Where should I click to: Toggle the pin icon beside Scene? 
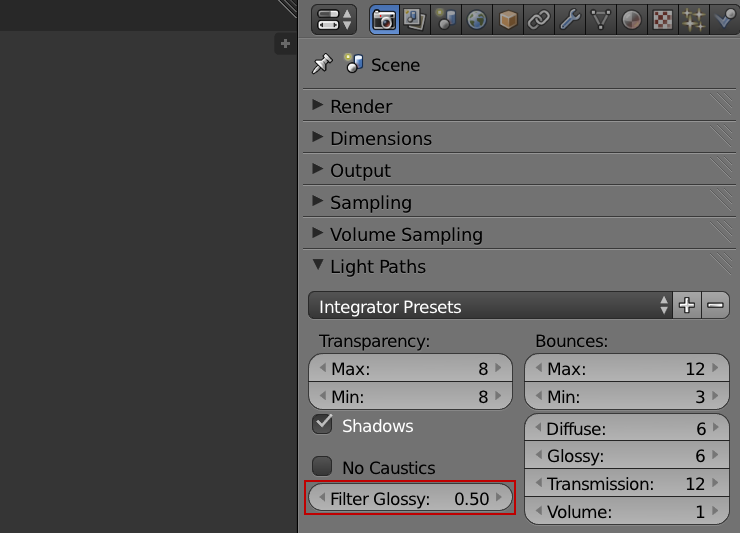pos(322,64)
